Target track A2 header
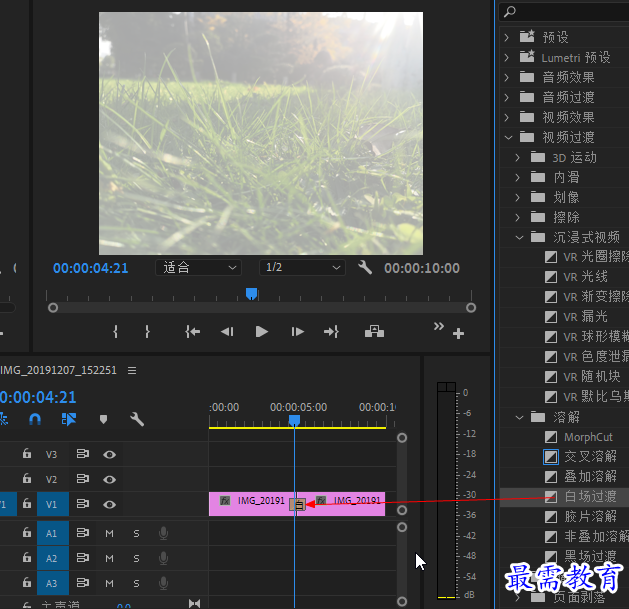 (x=53, y=558)
